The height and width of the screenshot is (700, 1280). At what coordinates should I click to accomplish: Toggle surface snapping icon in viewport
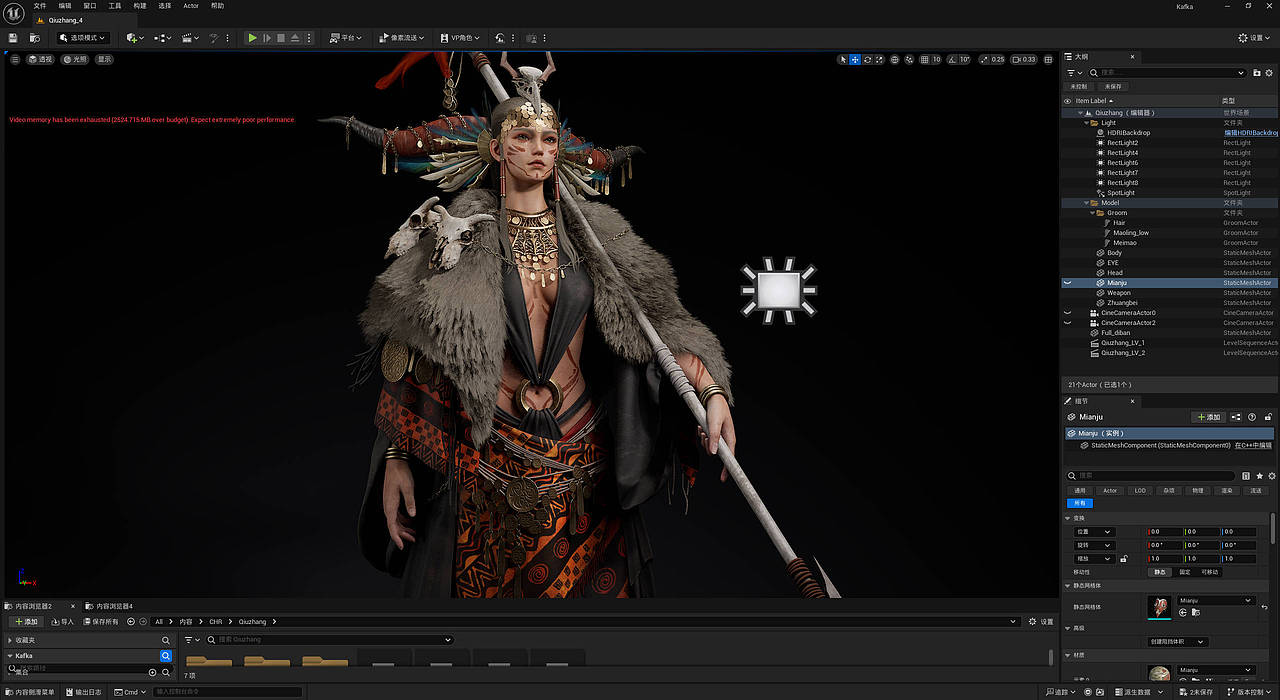click(x=909, y=59)
